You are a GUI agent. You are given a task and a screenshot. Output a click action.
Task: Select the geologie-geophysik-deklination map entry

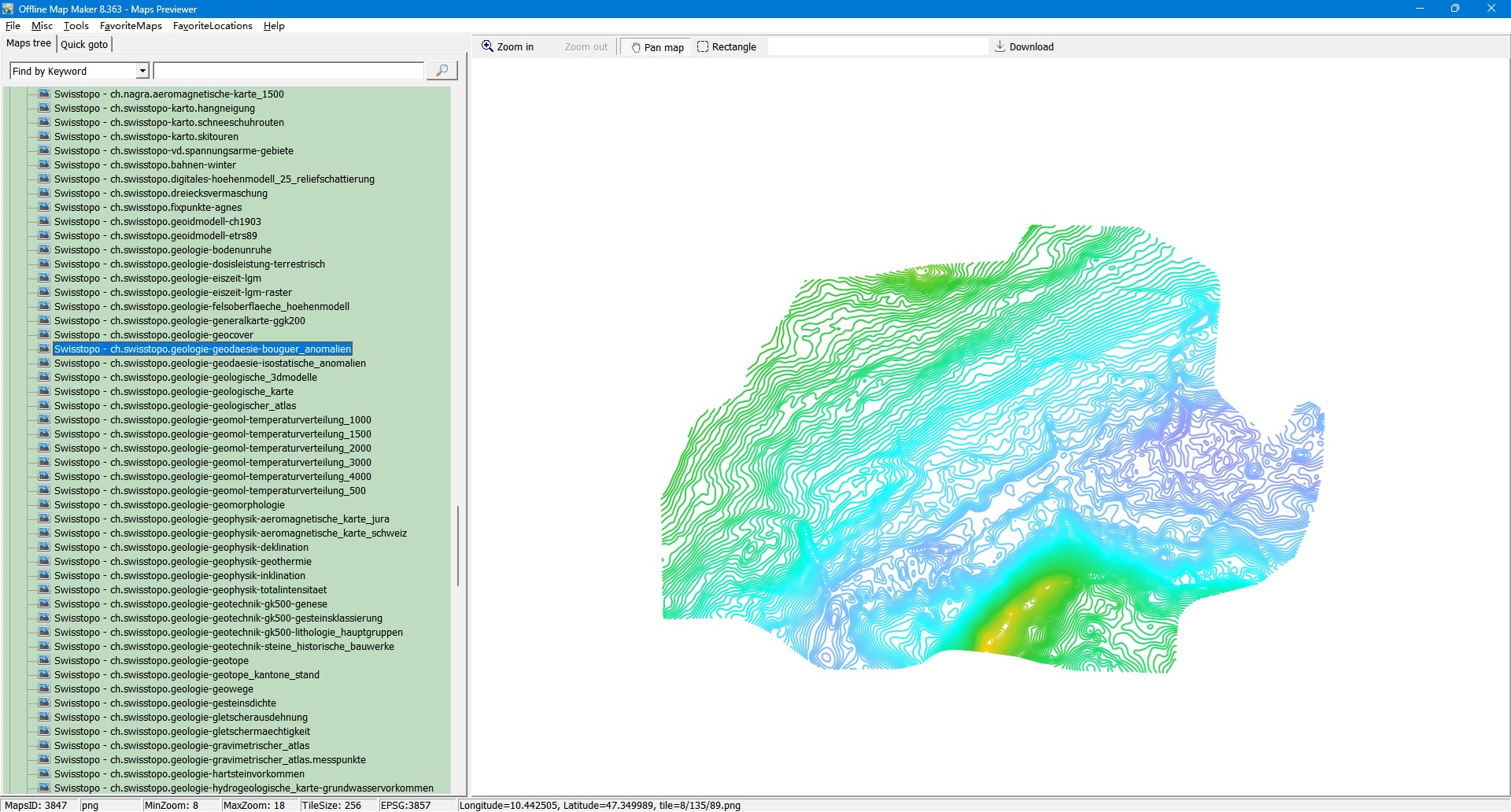pos(181,548)
